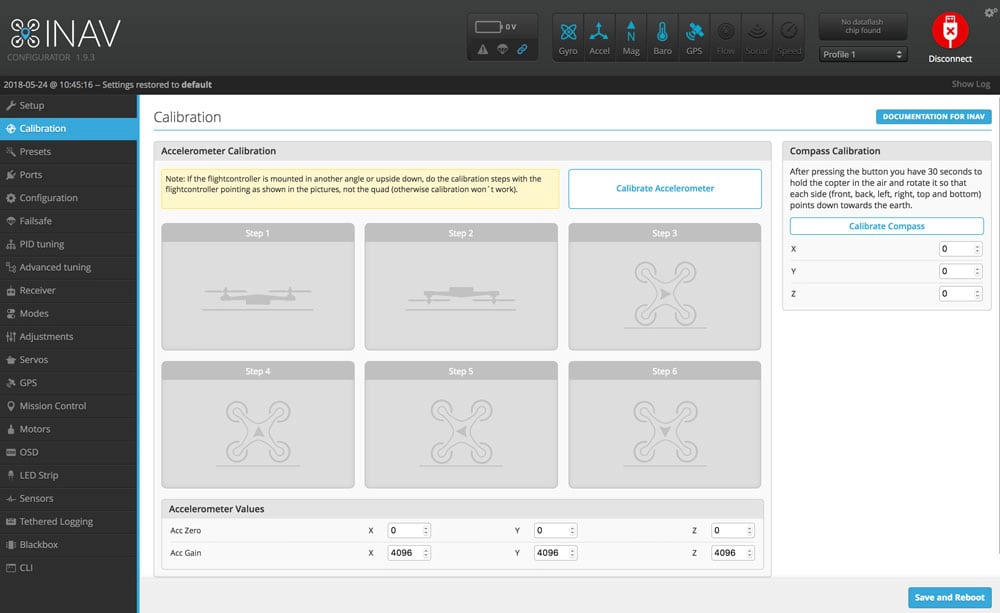Click the Acc Zero X field
Viewport: 1000px width, 613px height.
tap(409, 530)
